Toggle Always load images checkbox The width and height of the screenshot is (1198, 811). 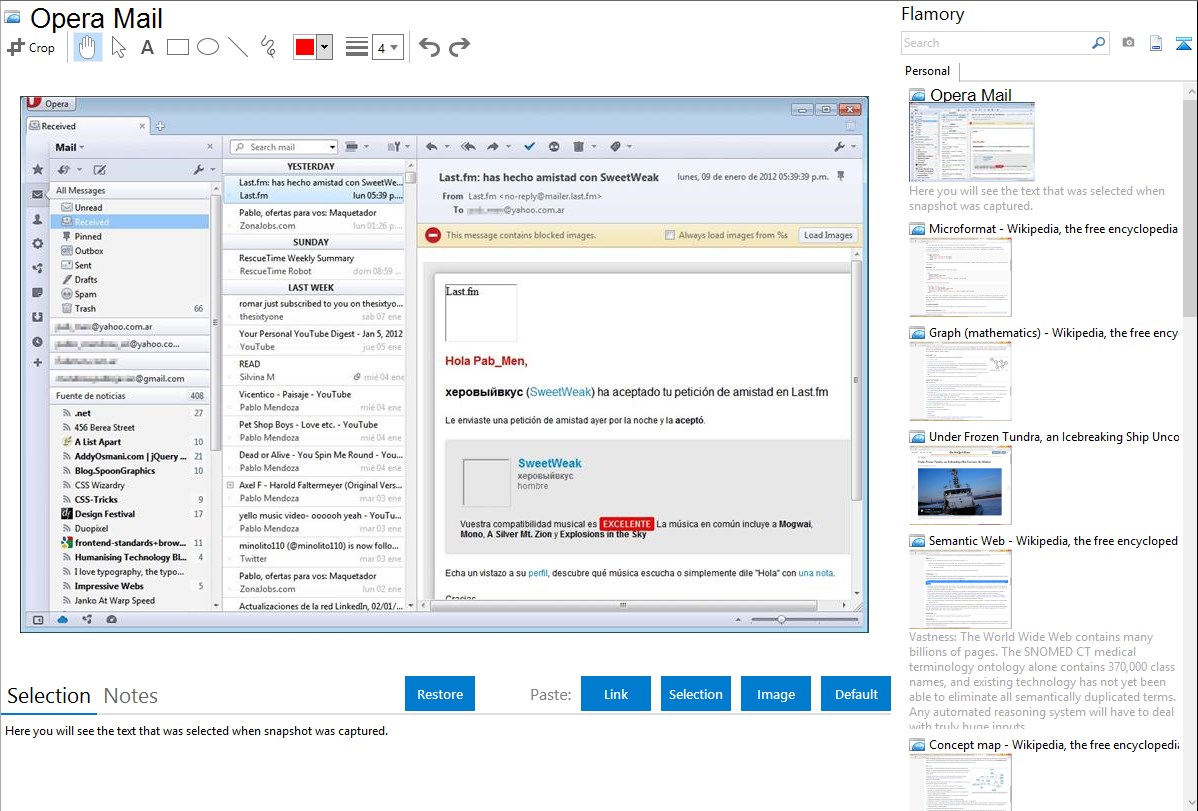670,235
